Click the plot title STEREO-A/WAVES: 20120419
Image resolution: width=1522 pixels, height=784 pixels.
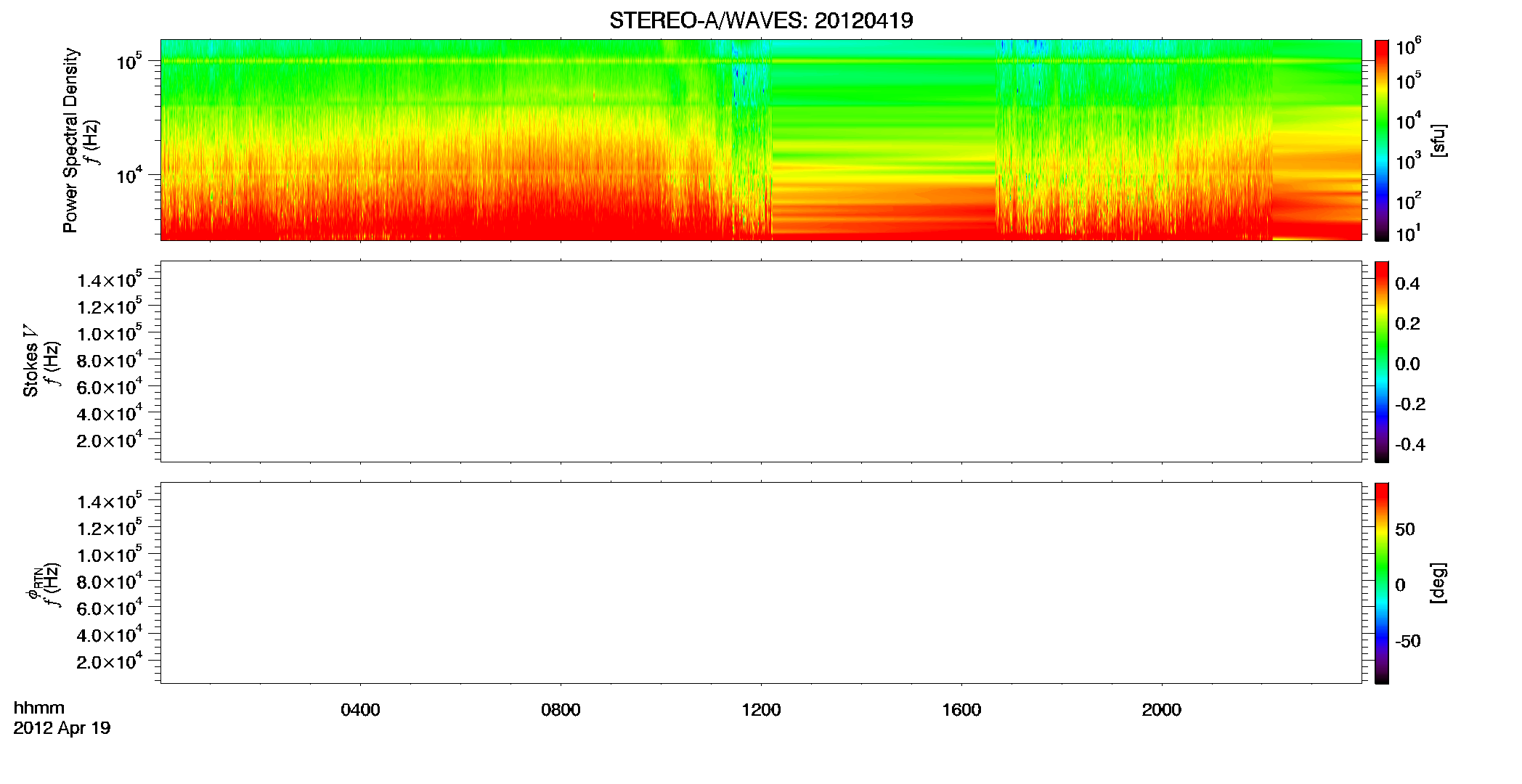click(x=761, y=21)
